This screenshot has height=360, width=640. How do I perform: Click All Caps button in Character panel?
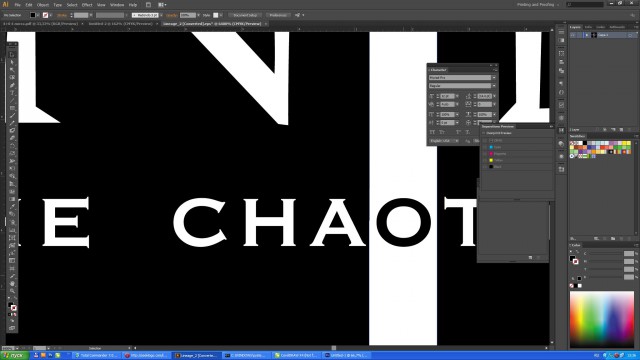(432, 132)
